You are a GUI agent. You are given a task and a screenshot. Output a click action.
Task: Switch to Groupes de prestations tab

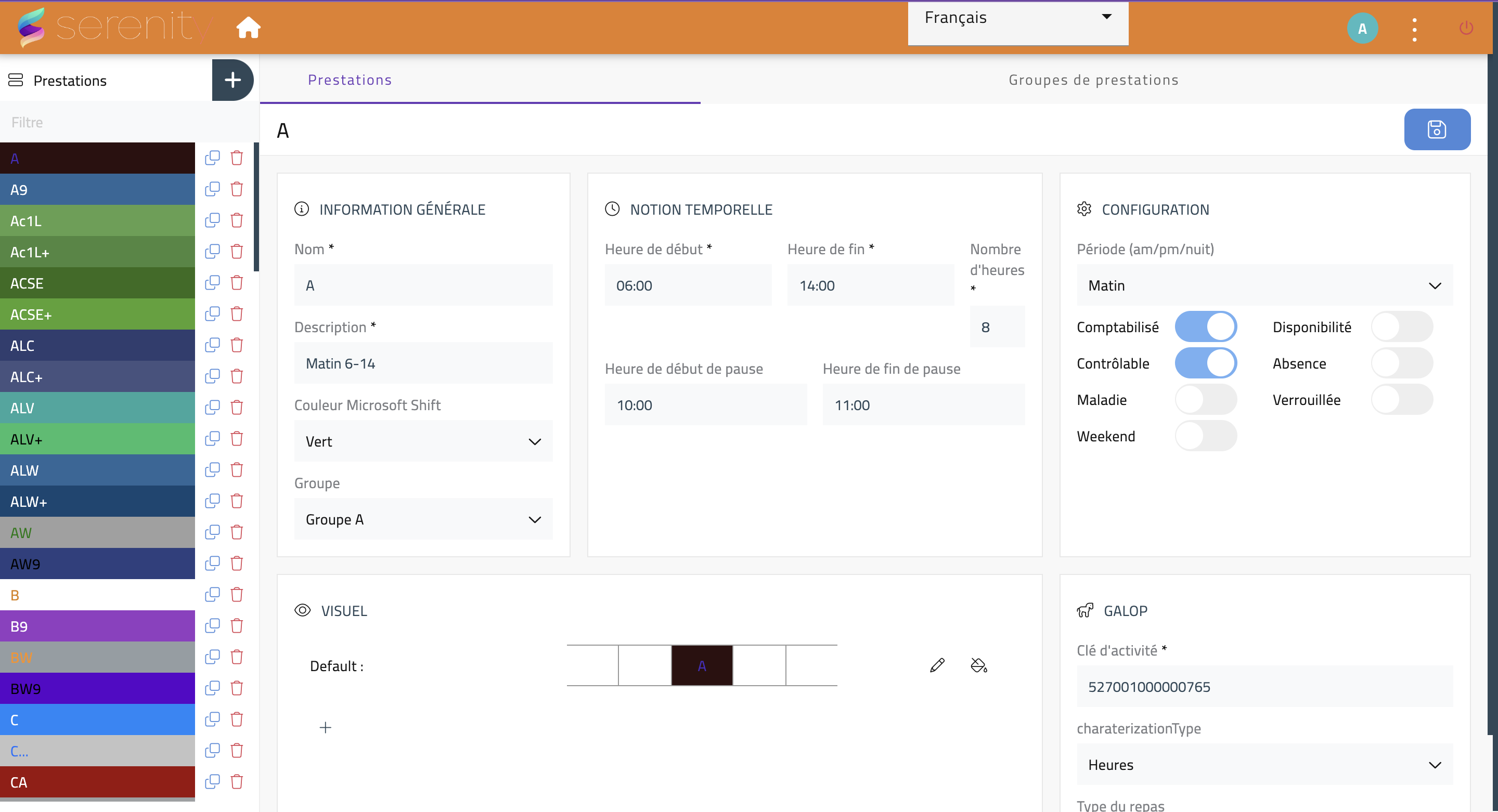coord(1093,80)
